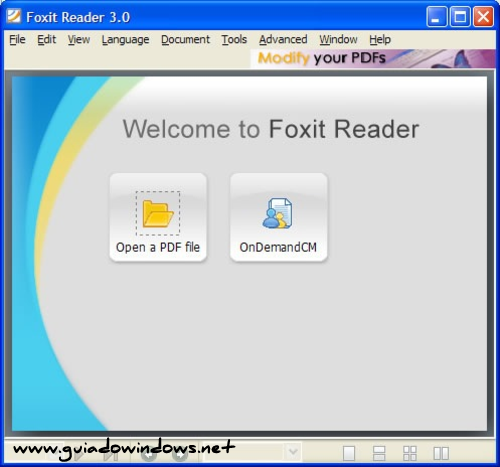Switch to continuous page layout icon

click(x=379, y=453)
